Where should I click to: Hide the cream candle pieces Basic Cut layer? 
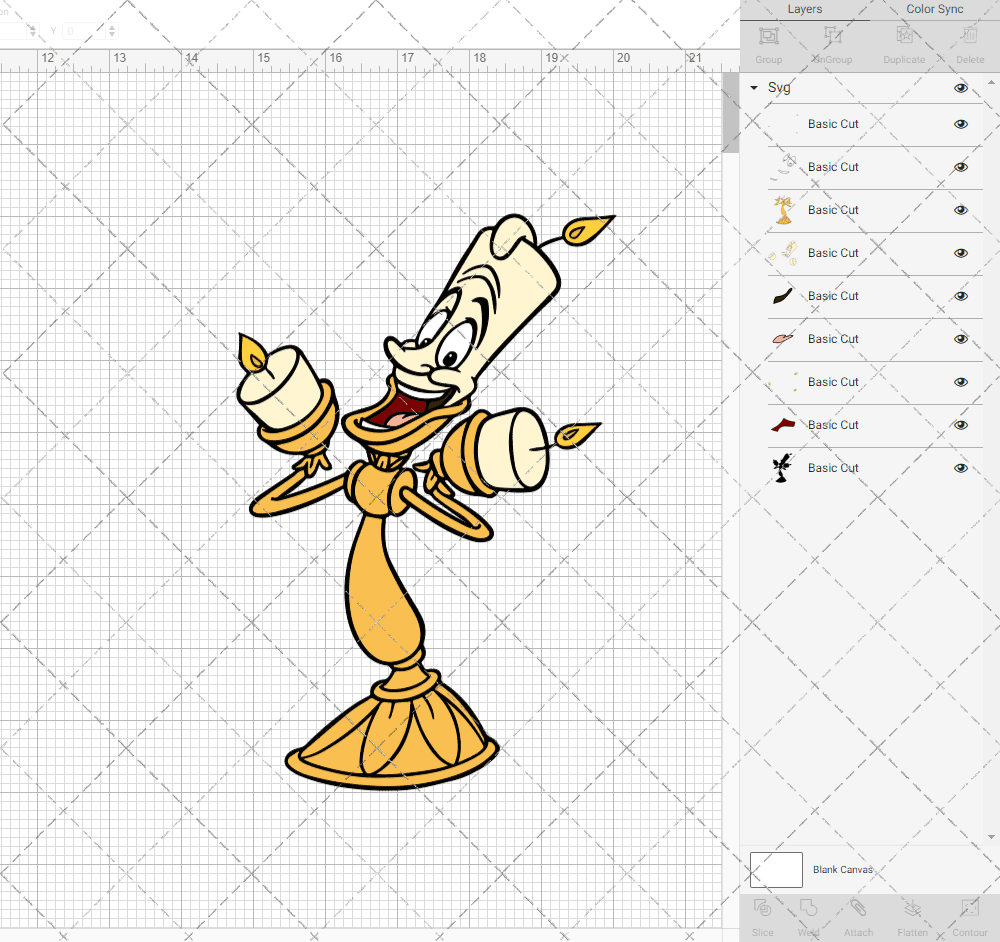click(960, 253)
